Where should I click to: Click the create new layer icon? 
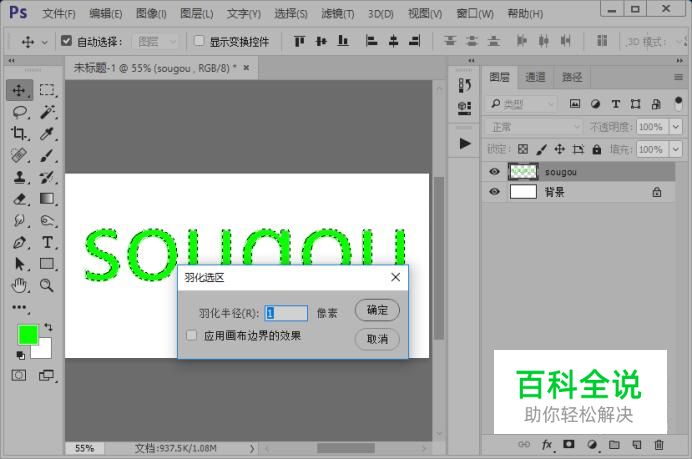click(637, 445)
